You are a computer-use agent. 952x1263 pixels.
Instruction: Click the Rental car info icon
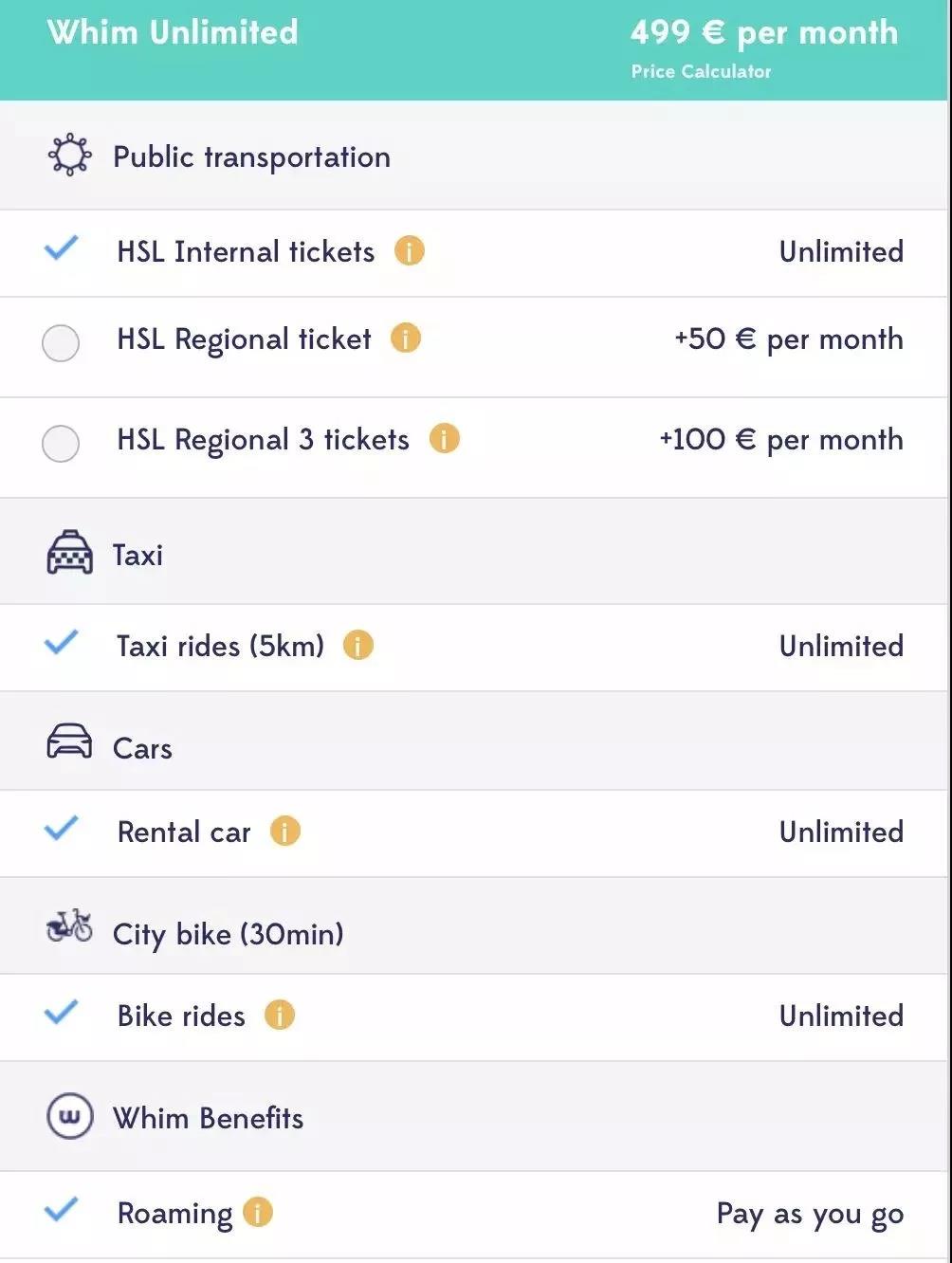(284, 832)
